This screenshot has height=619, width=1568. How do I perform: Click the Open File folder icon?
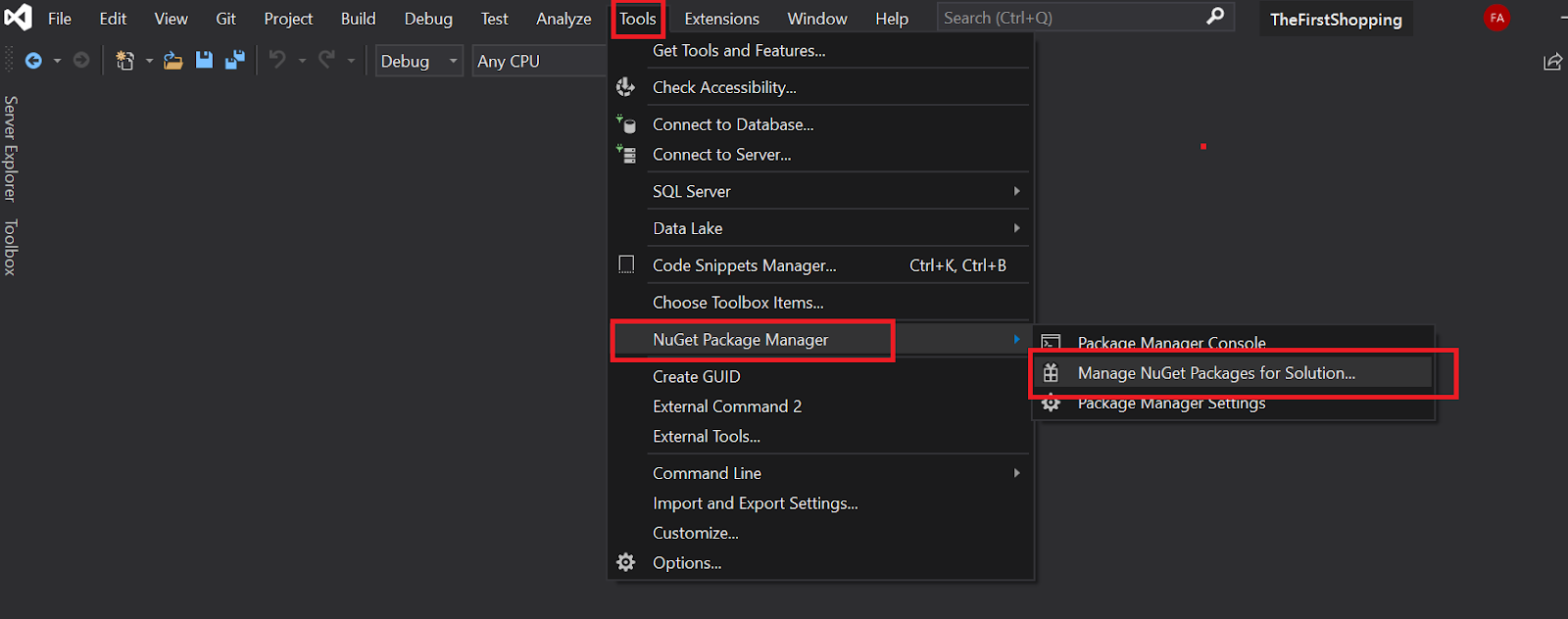click(x=173, y=61)
